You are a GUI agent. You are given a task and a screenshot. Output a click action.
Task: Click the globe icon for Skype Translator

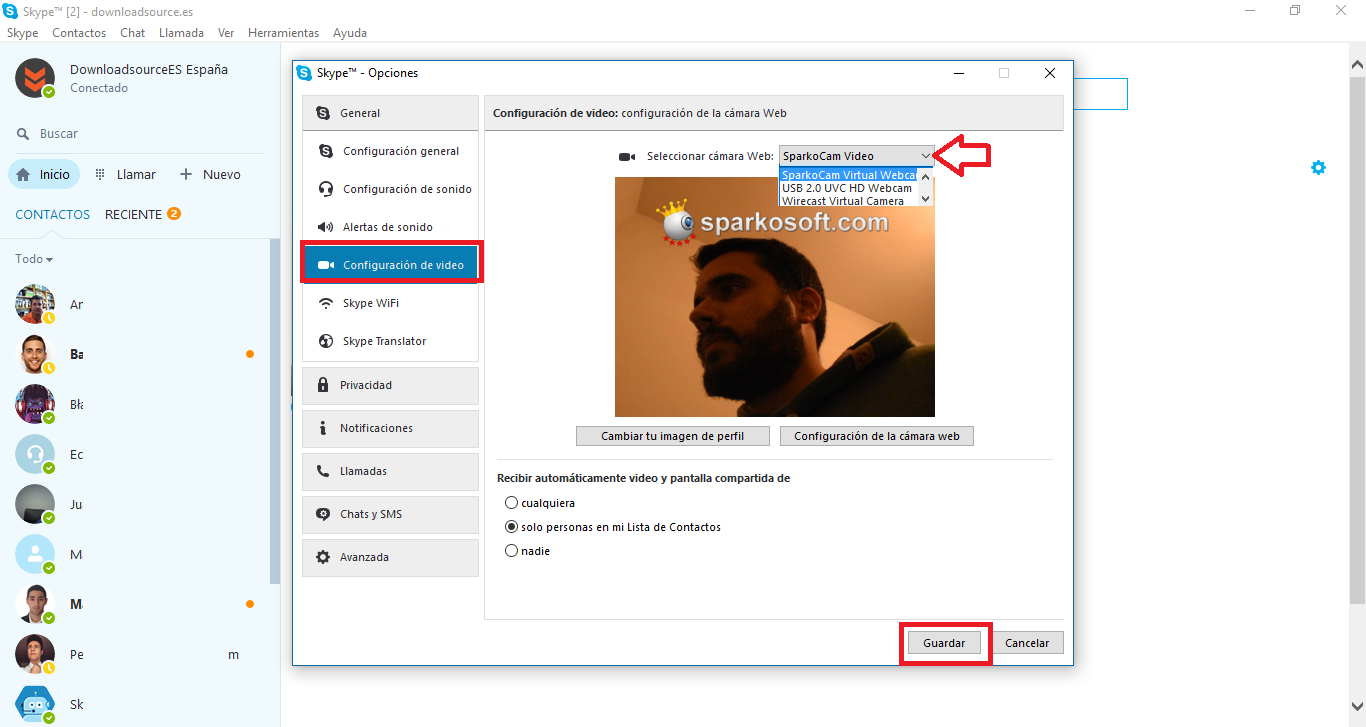click(x=326, y=341)
